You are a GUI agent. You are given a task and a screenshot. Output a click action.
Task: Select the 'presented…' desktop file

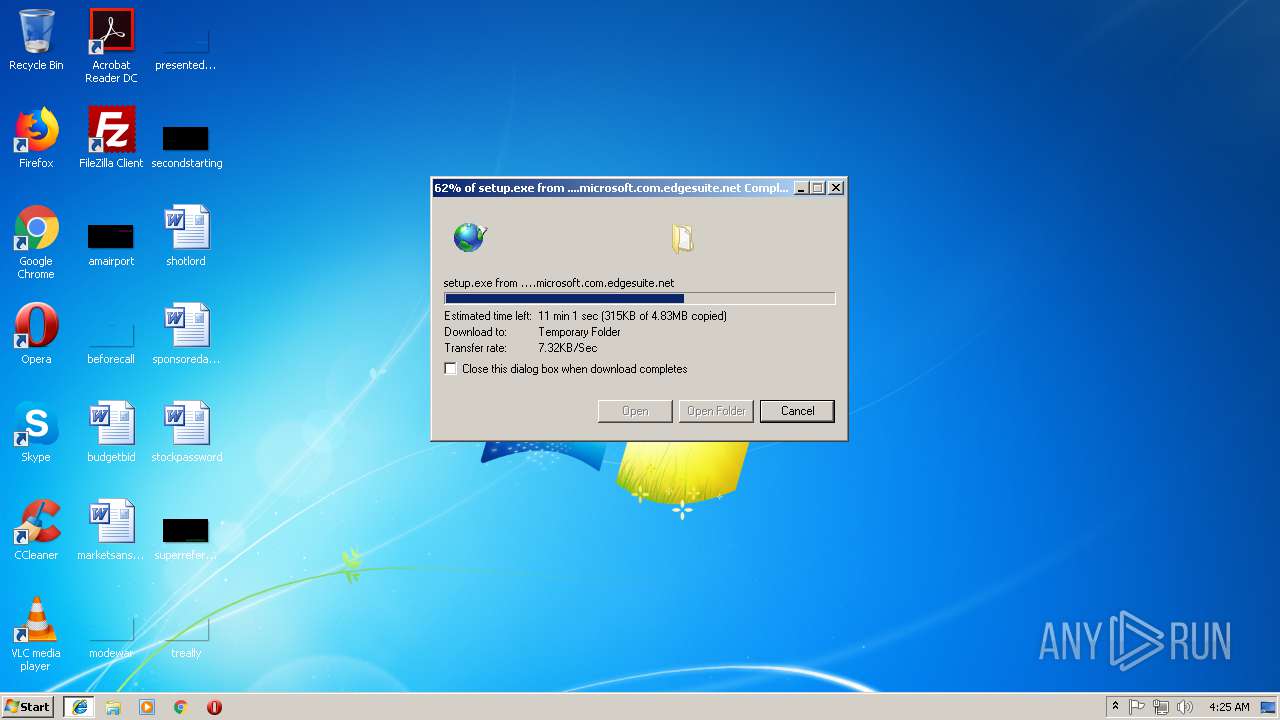click(x=186, y=40)
